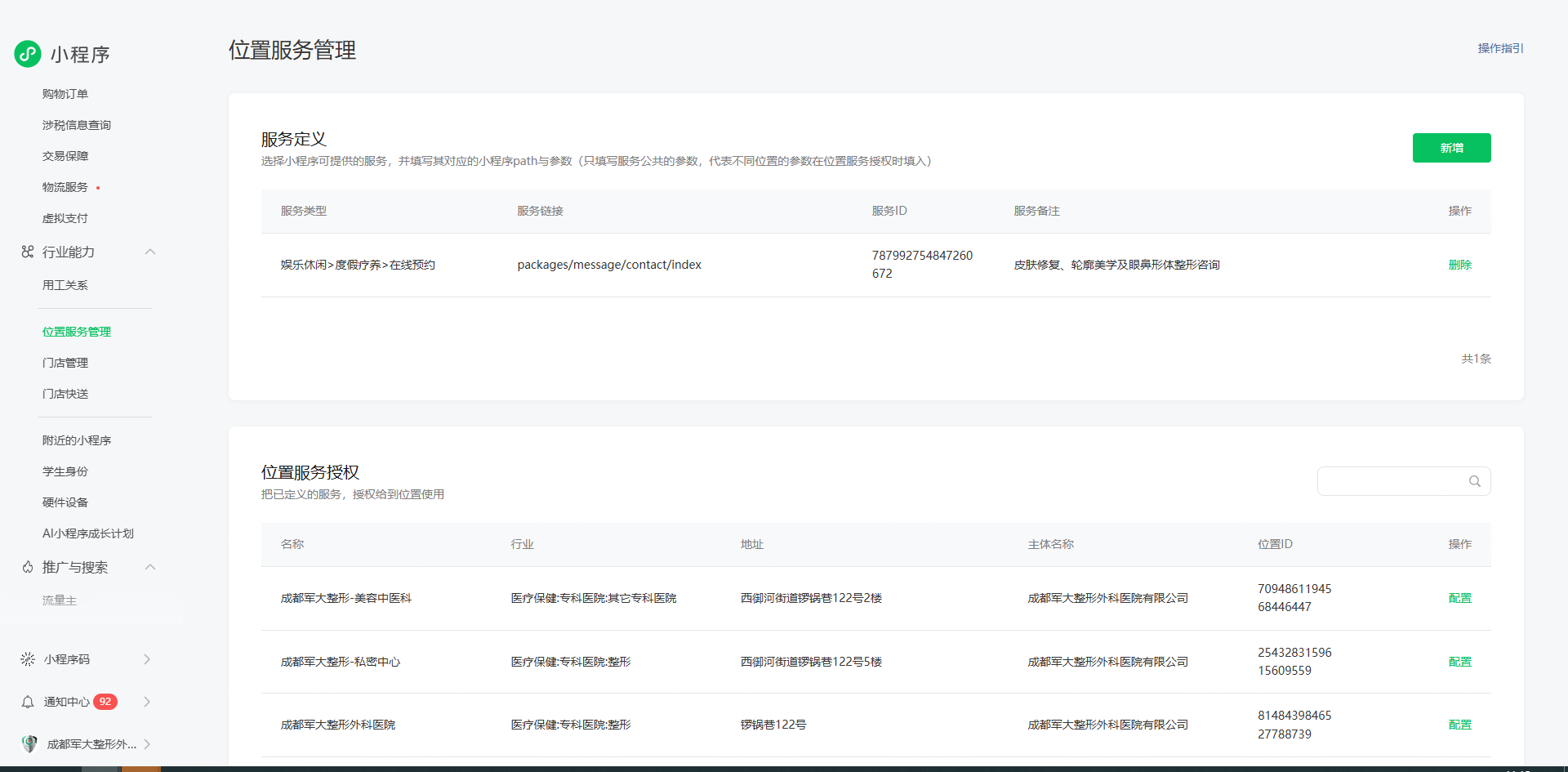This screenshot has height=772, width=1568.
Task: Click the 共1条 record count
Action: tap(1477, 359)
